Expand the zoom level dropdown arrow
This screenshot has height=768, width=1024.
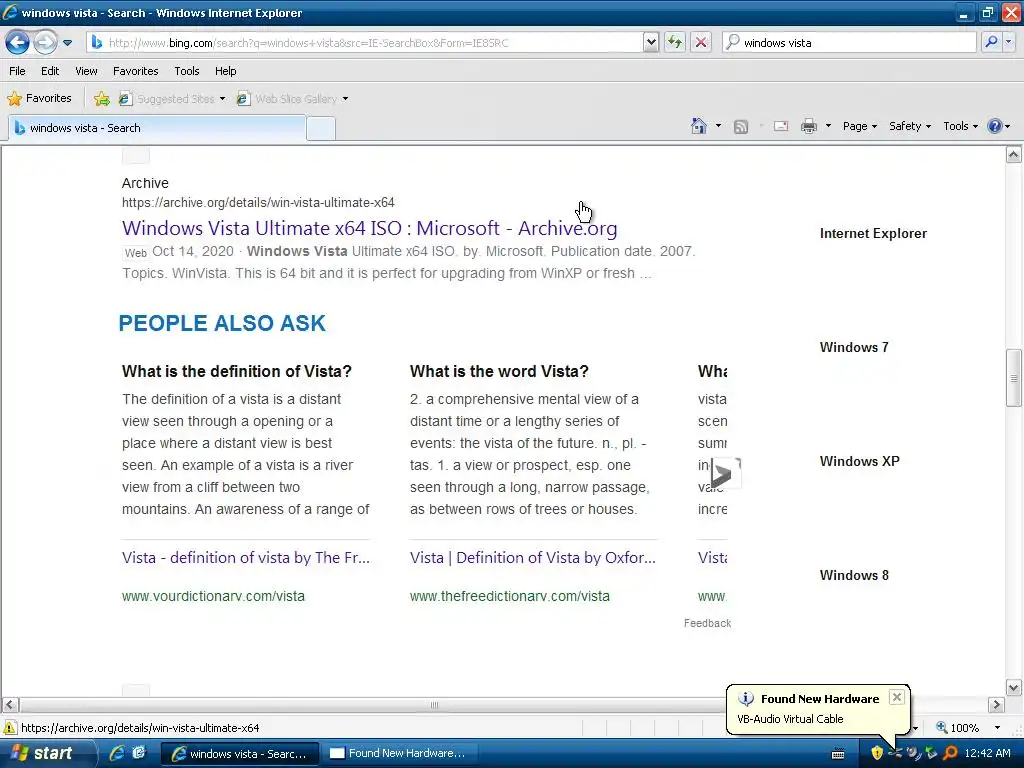[997, 728]
